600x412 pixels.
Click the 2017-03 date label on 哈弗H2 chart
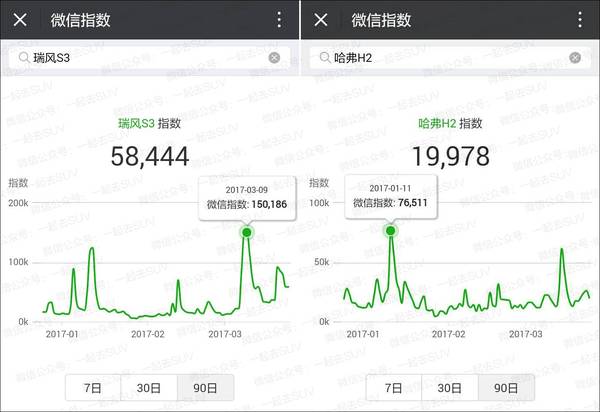click(x=525, y=334)
